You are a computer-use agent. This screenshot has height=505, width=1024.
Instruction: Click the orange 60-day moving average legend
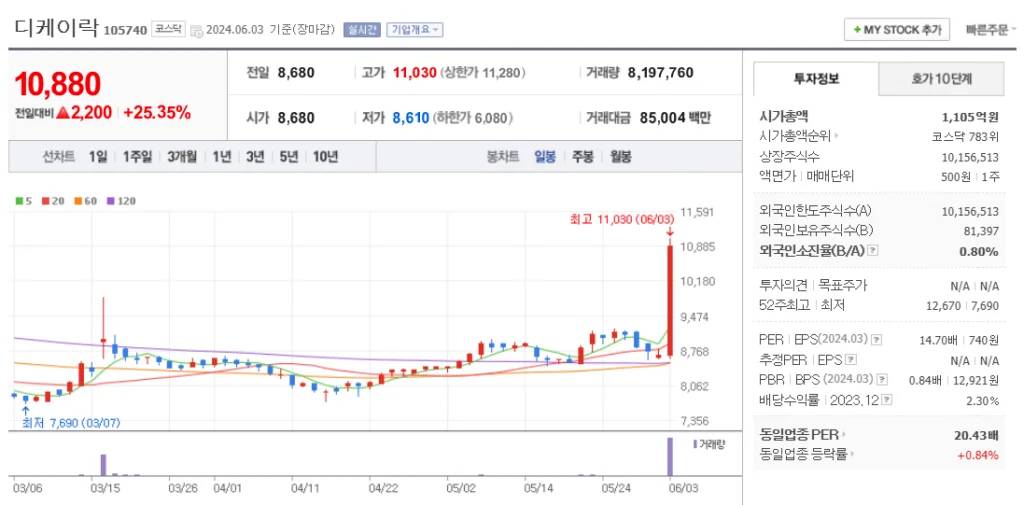[85, 201]
